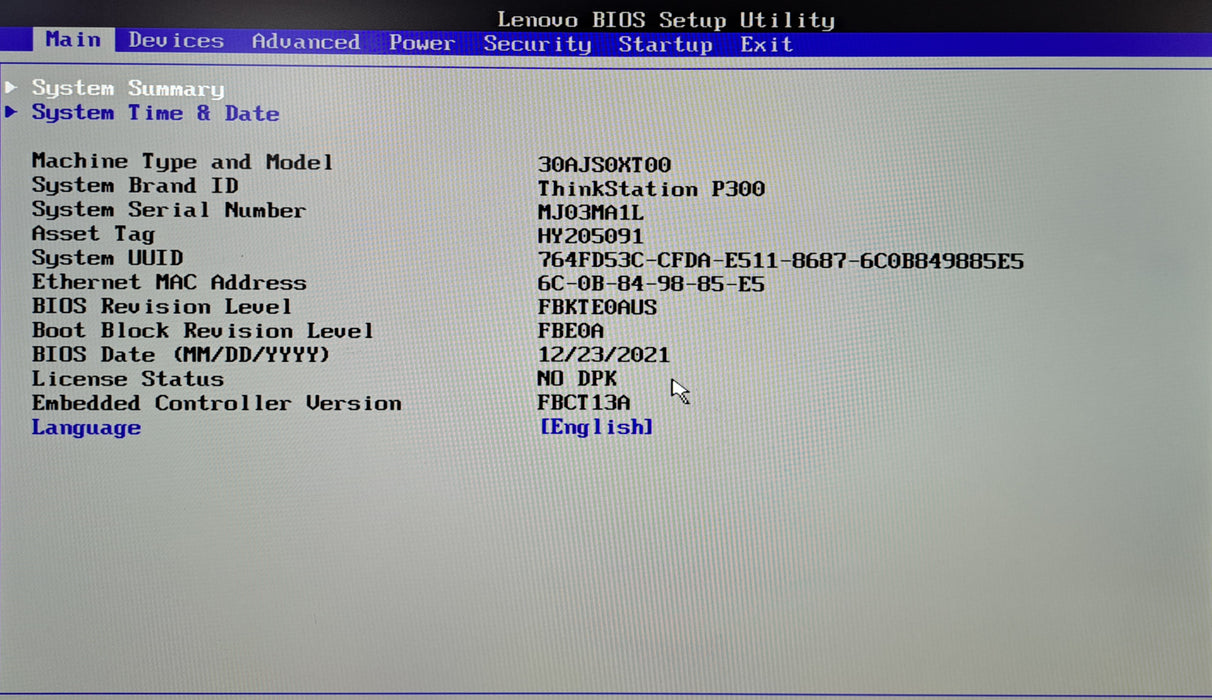Screen dimensions: 1212x700
Task: Select the ThinkStation P300 value
Action: [651, 189]
